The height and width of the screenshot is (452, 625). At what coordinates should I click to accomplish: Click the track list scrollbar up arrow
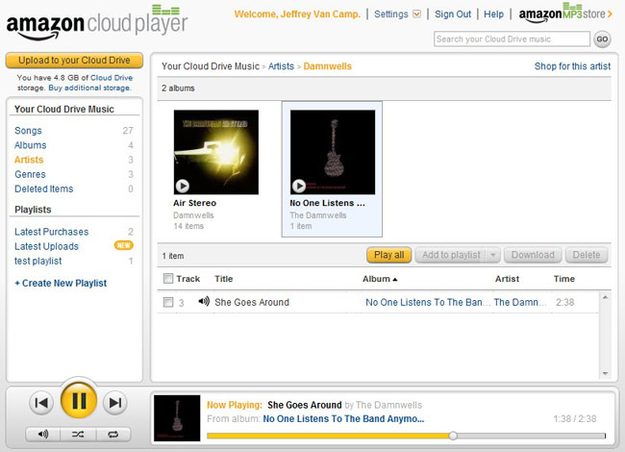(x=605, y=297)
